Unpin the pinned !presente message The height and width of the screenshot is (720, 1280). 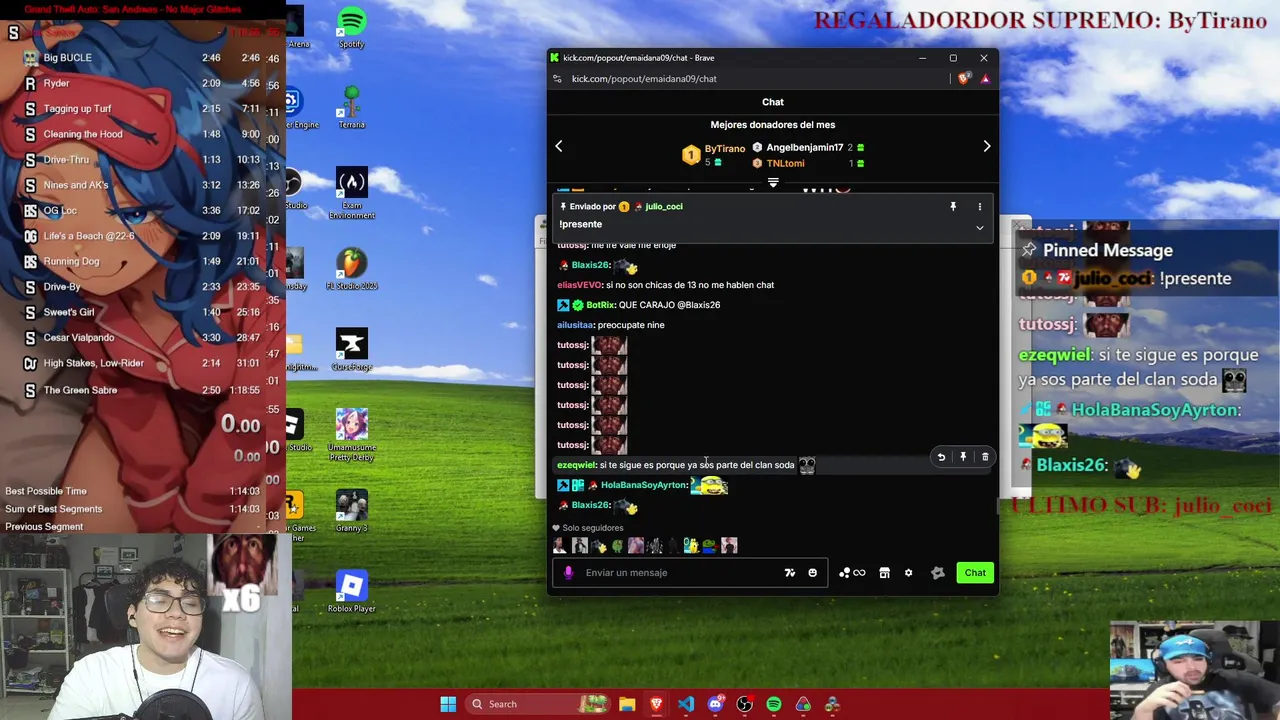click(x=953, y=207)
